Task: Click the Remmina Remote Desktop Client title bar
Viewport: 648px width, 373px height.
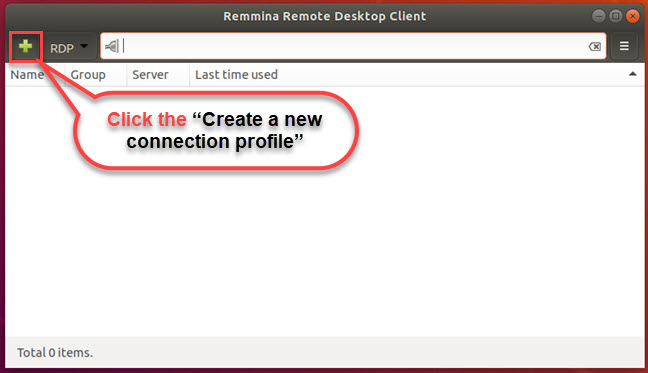Action: point(324,16)
